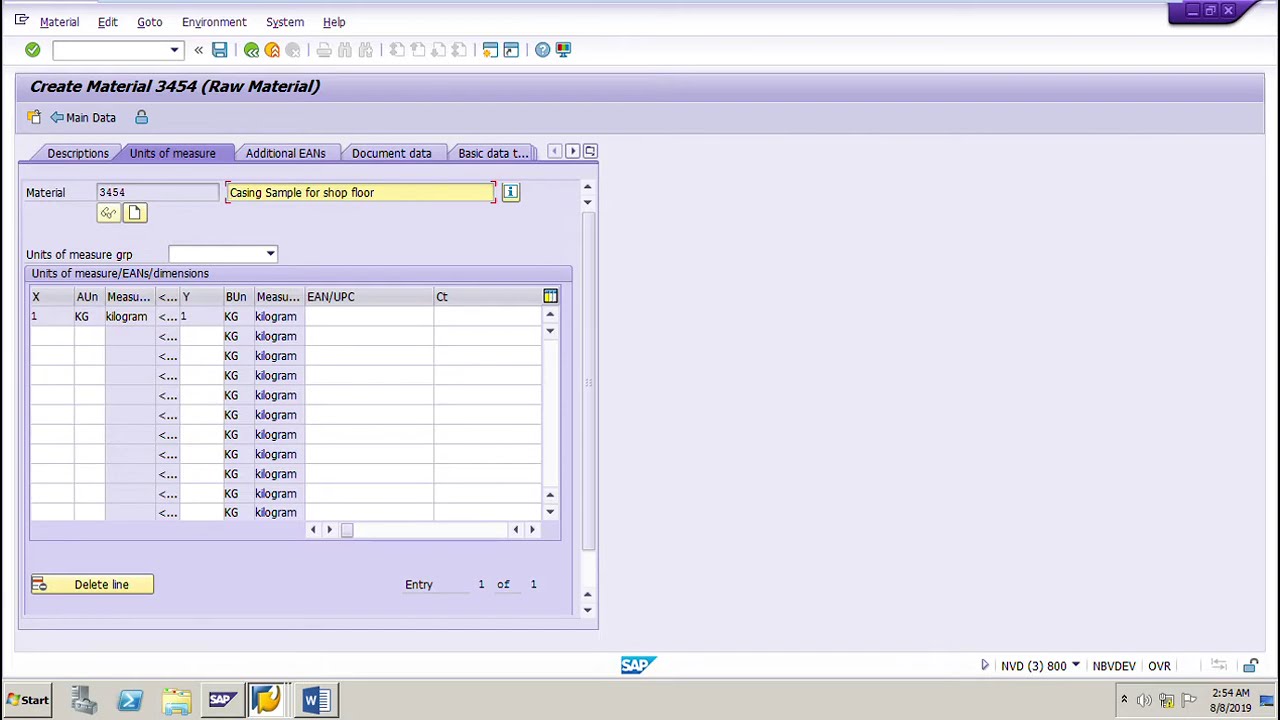
Task: Open the table settings grid icon
Action: (550, 296)
